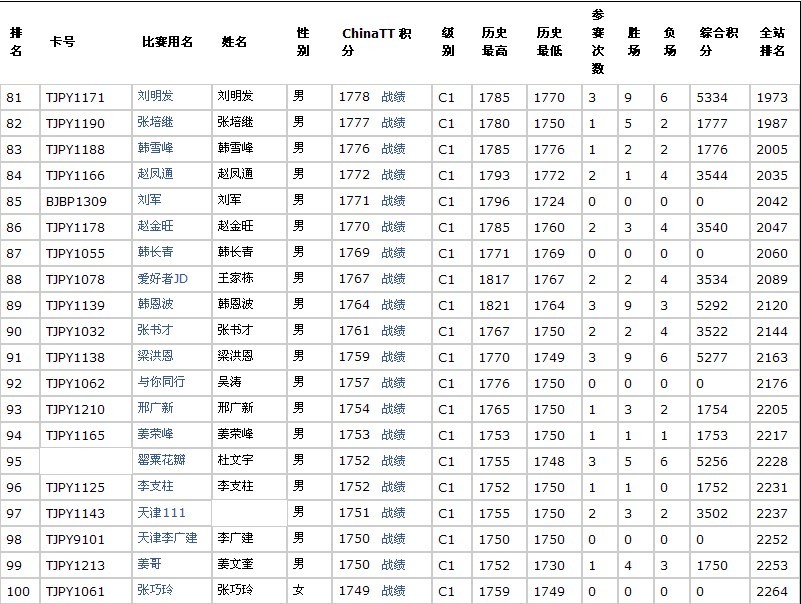
Task: View 战绩 record for rank 82 row
Action: tap(393, 123)
